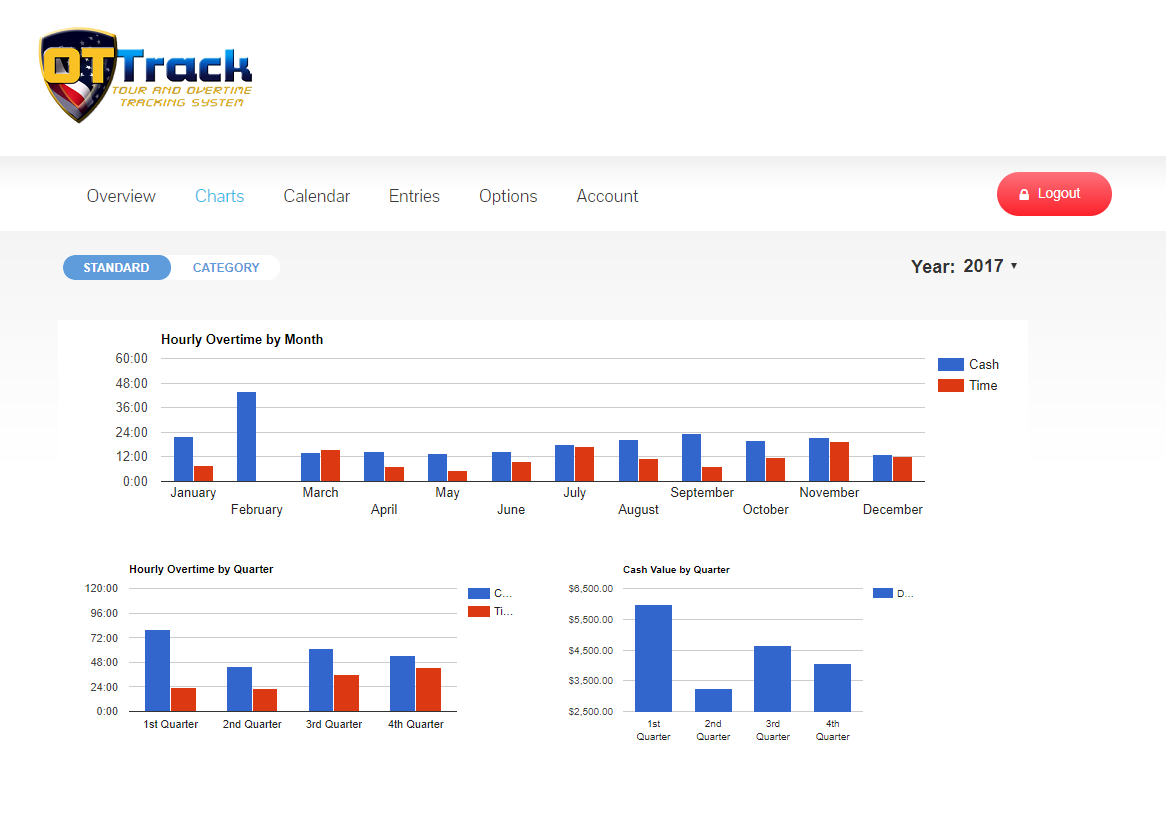Go to the Overview page
Screen dimensions: 1166x826
[x=121, y=196]
